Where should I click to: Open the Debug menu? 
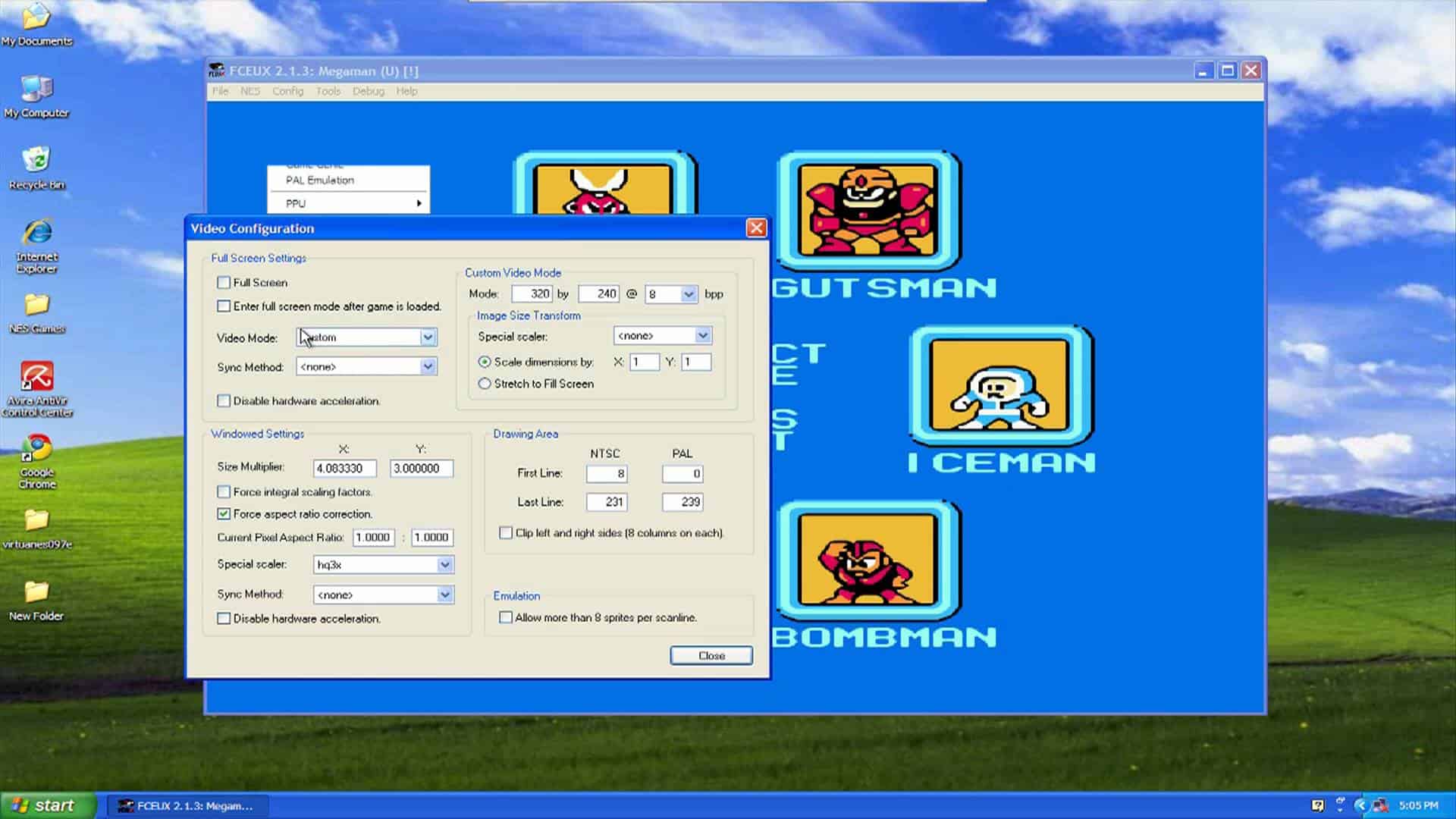tap(368, 91)
